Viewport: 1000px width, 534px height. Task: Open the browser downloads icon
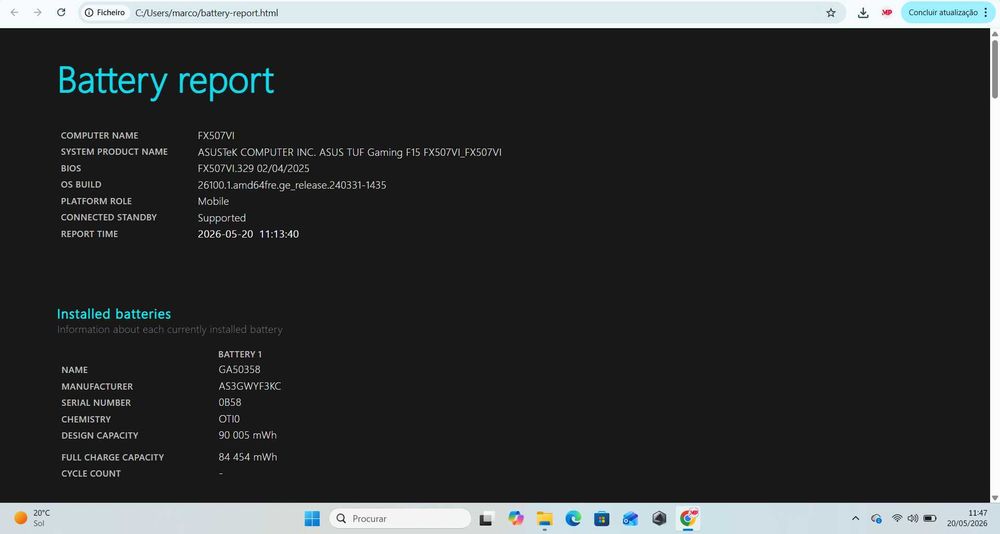pyautogui.click(x=863, y=13)
